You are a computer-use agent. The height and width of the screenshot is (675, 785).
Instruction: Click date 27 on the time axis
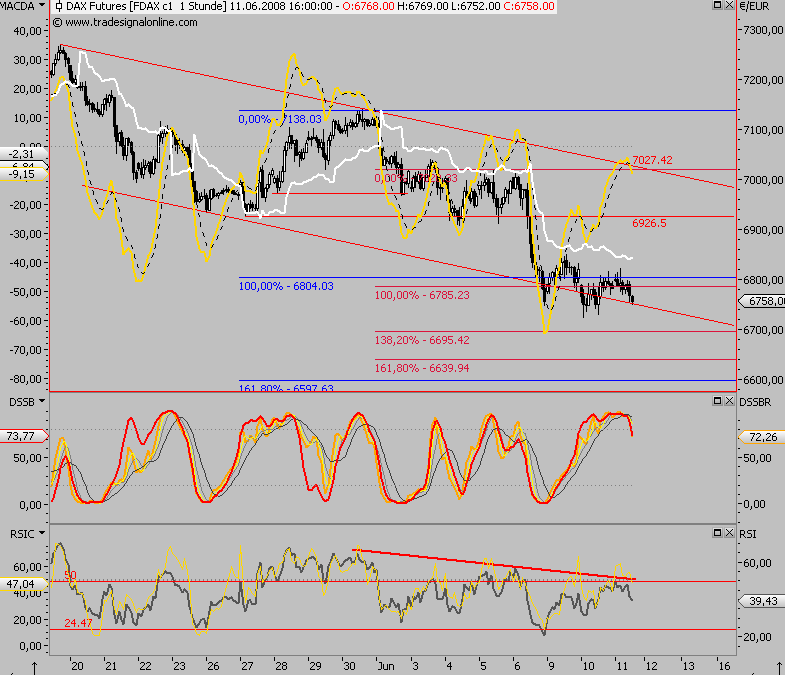[x=247, y=666]
